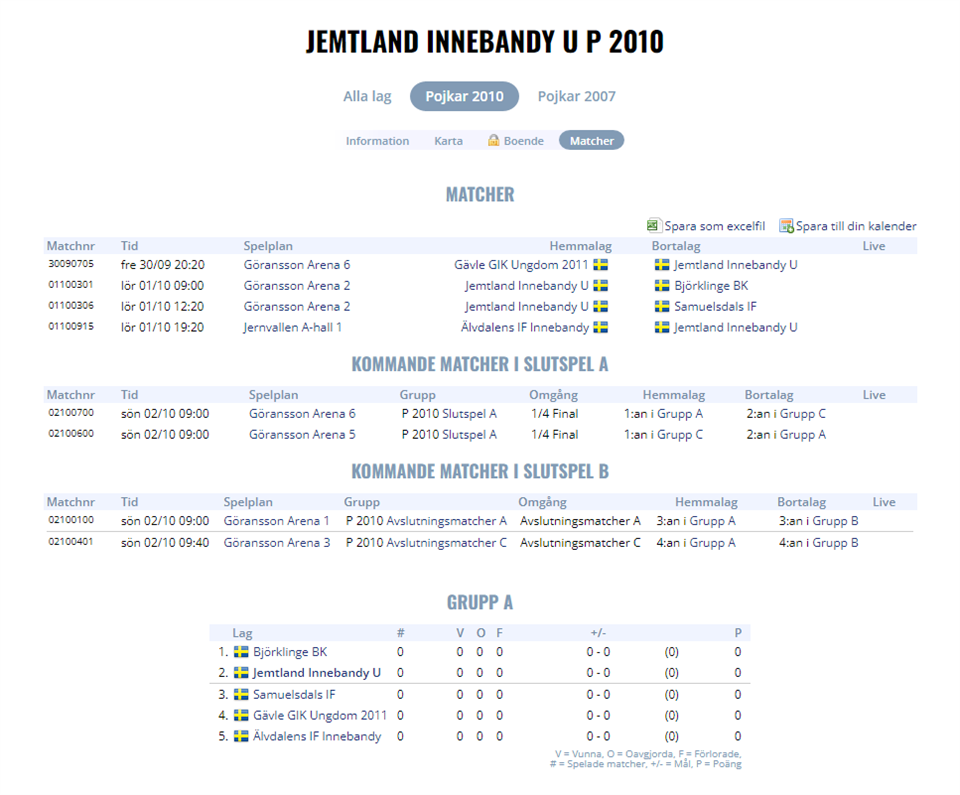Click the flag beside Älvdalens IF Innebandy in matches
960x795 pixels.
pos(600,328)
